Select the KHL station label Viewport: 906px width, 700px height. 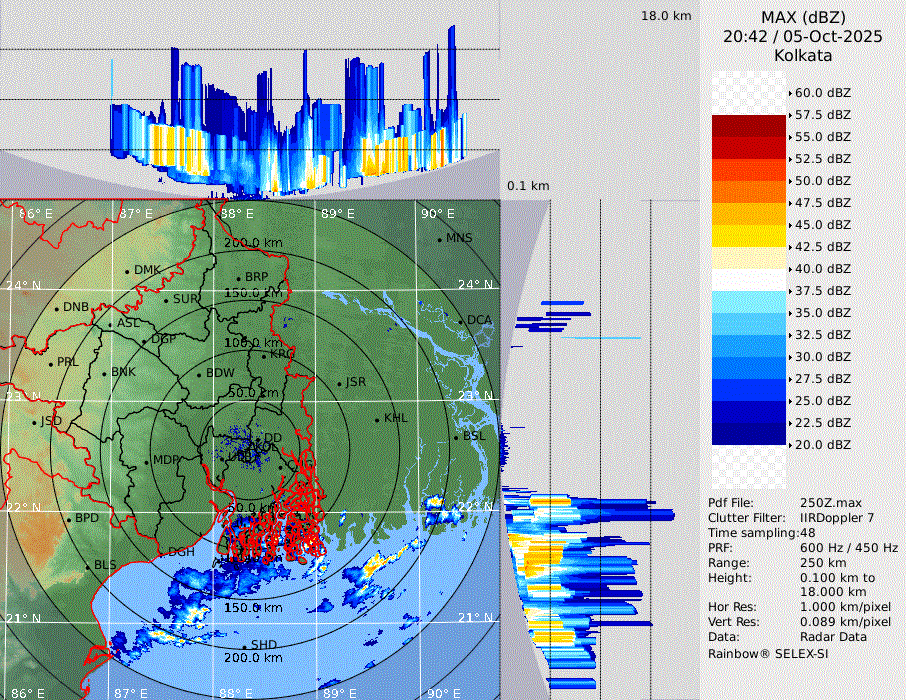pos(395,418)
